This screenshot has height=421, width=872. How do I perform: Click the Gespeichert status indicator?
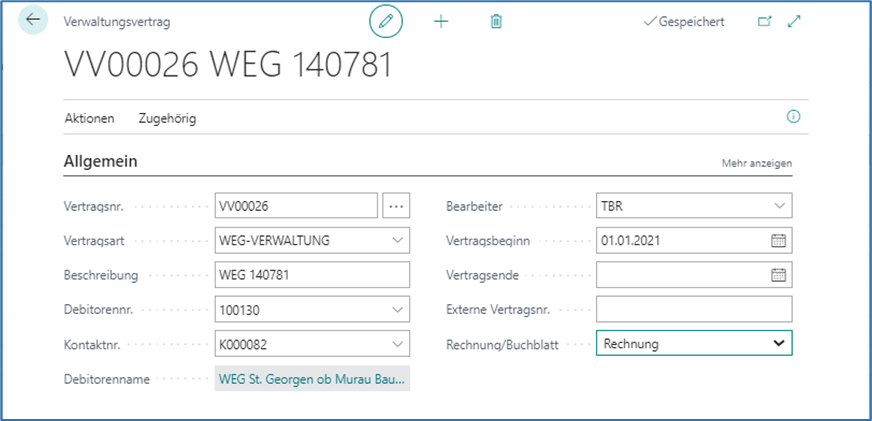click(x=683, y=22)
